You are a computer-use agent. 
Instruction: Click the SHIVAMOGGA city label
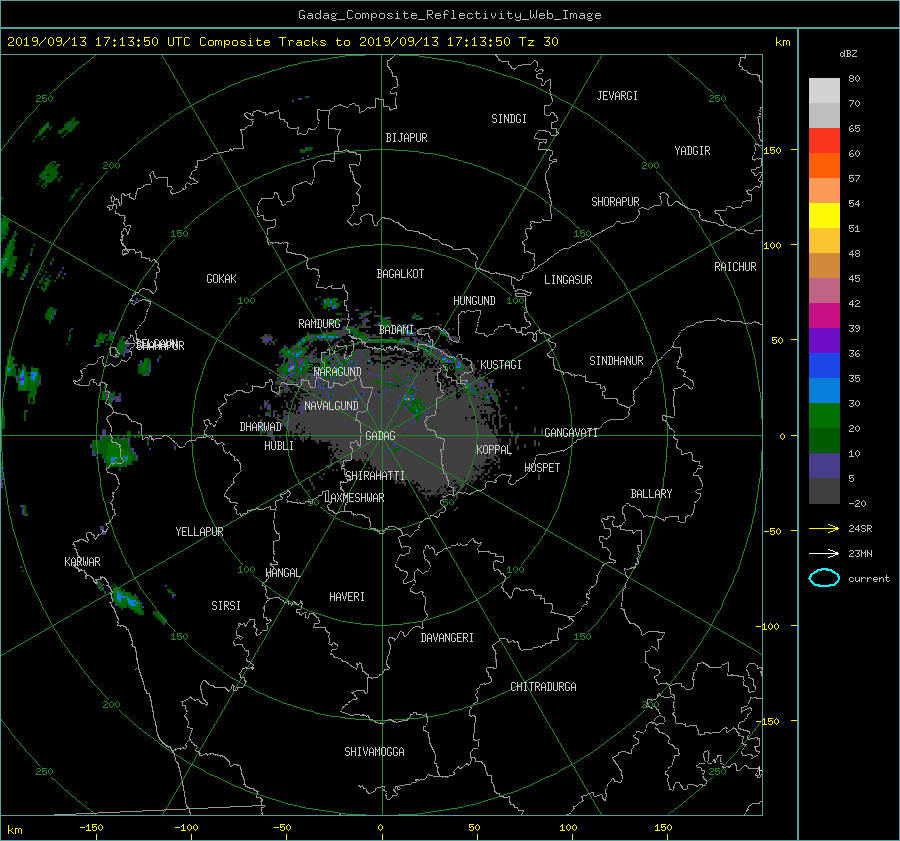(x=374, y=751)
